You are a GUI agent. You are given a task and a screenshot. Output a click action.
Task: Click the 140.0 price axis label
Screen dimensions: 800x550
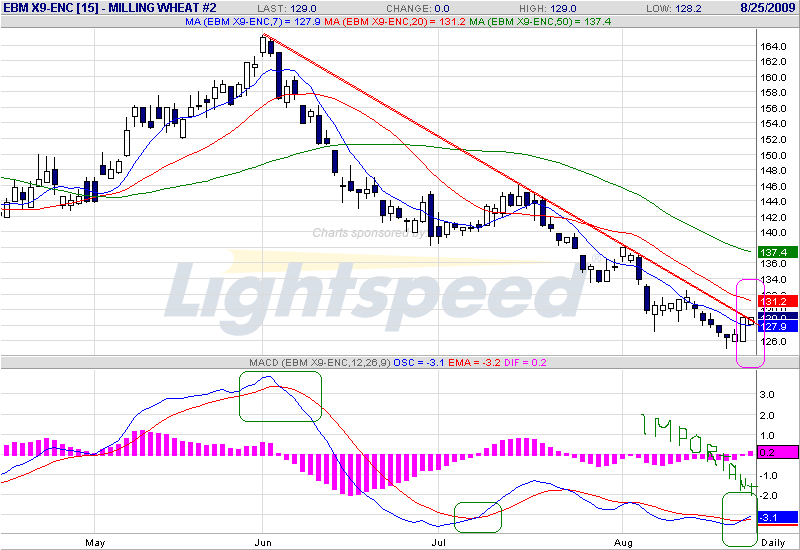[x=773, y=233]
